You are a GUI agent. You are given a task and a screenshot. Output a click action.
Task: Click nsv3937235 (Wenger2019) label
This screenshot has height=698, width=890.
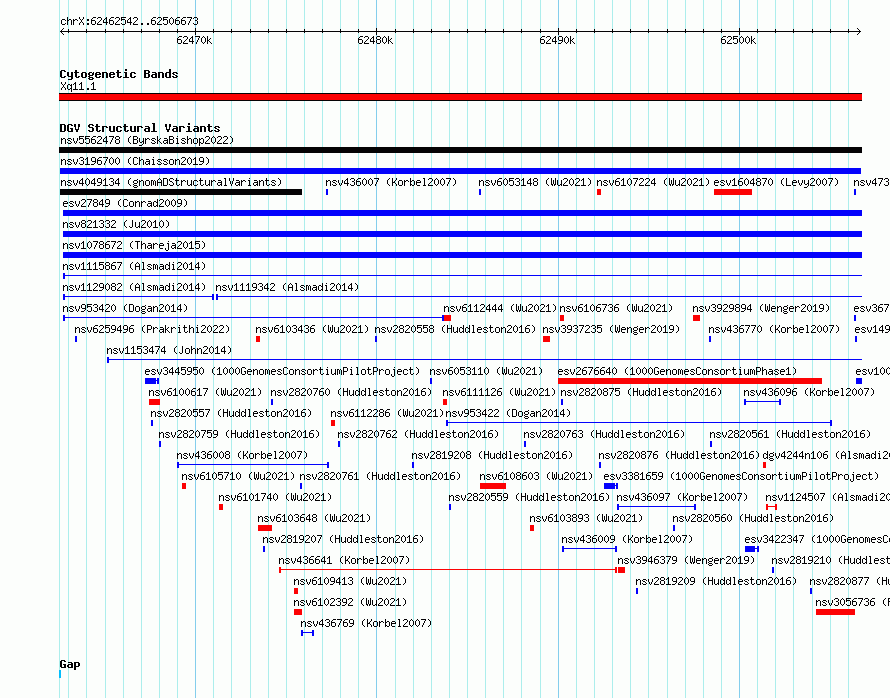click(x=611, y=329)
